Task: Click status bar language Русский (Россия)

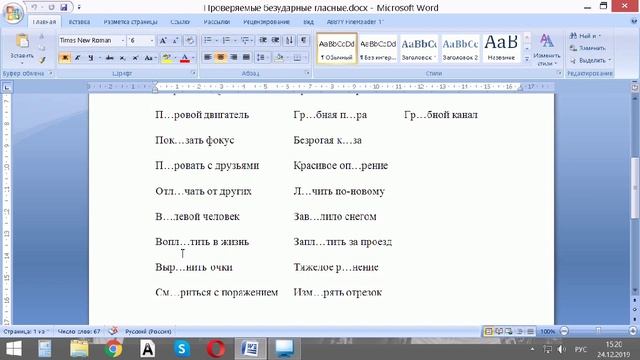Action: click(x=148, y=331)
